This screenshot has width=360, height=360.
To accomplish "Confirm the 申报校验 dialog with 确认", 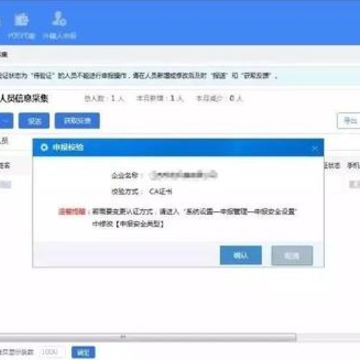I will [x=241, y=255].
